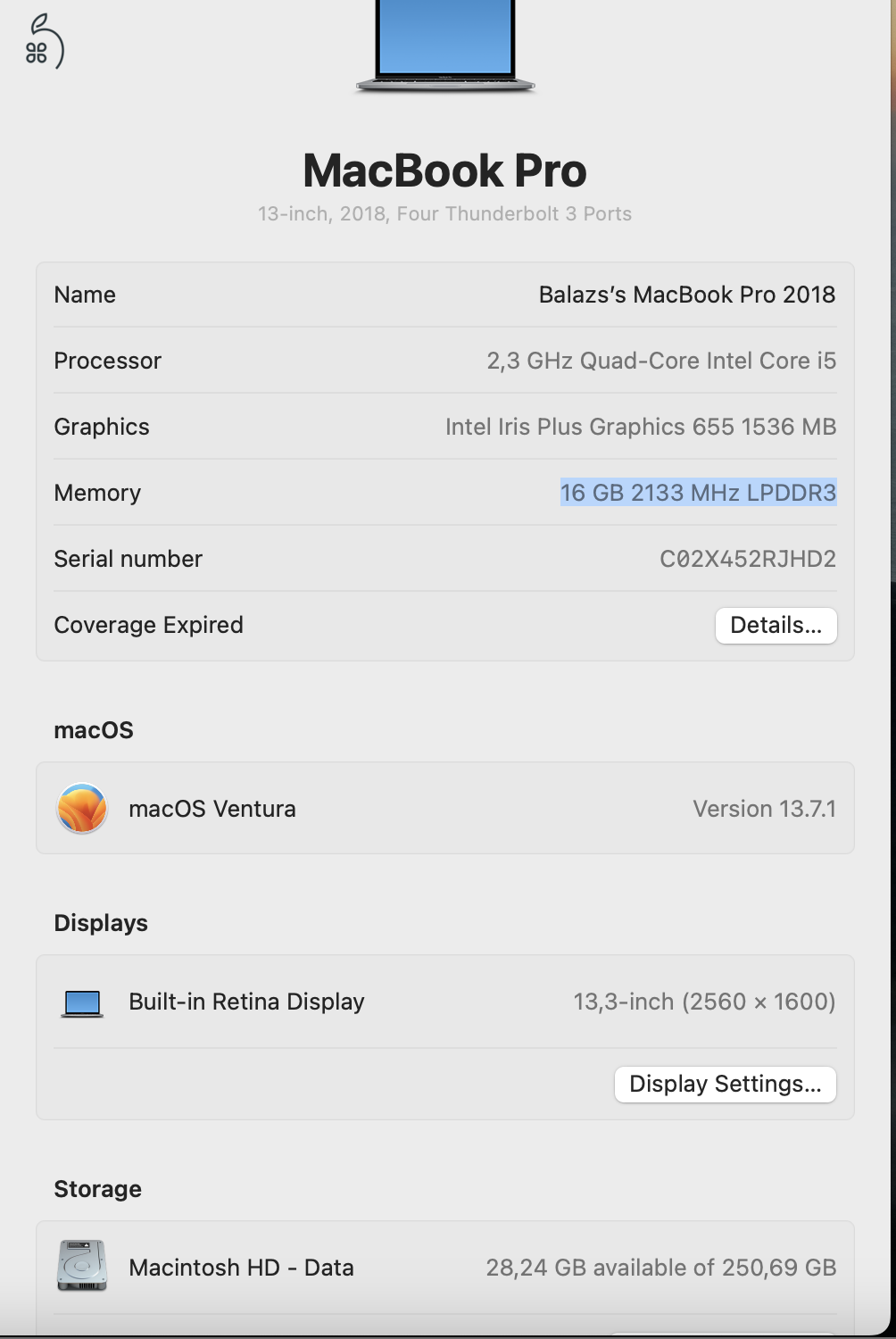Click the Built-in Retina Display laptop icon

[83, 1003]
